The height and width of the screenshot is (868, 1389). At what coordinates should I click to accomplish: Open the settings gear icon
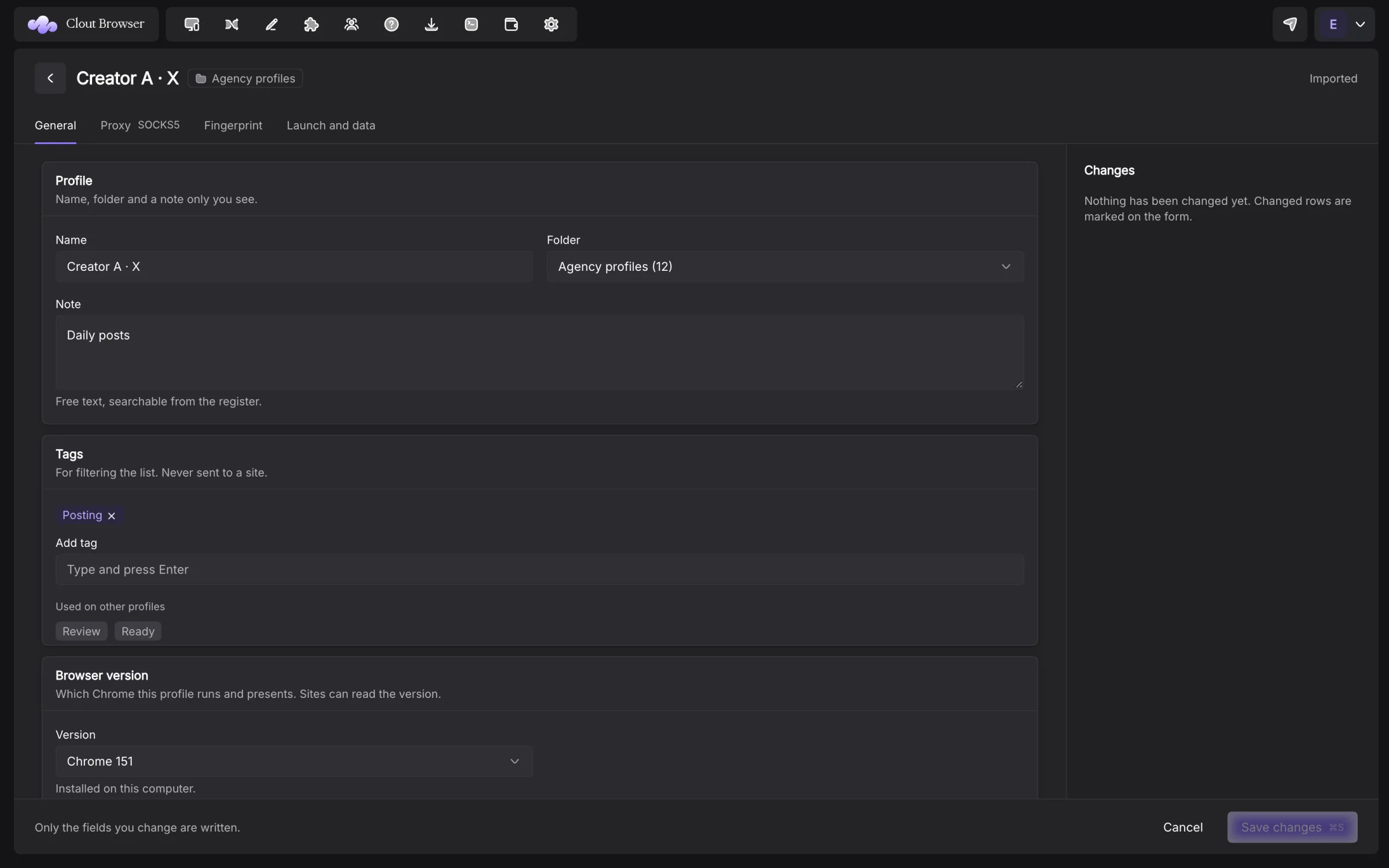coord(551,24)
